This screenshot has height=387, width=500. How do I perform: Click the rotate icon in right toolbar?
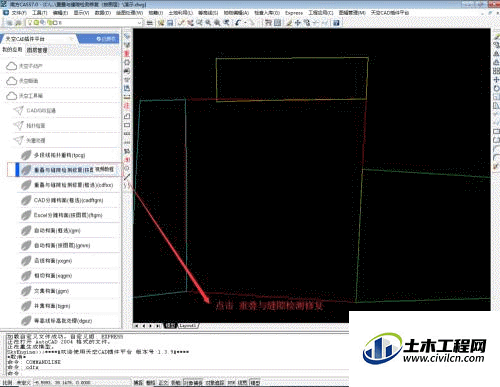496,88
